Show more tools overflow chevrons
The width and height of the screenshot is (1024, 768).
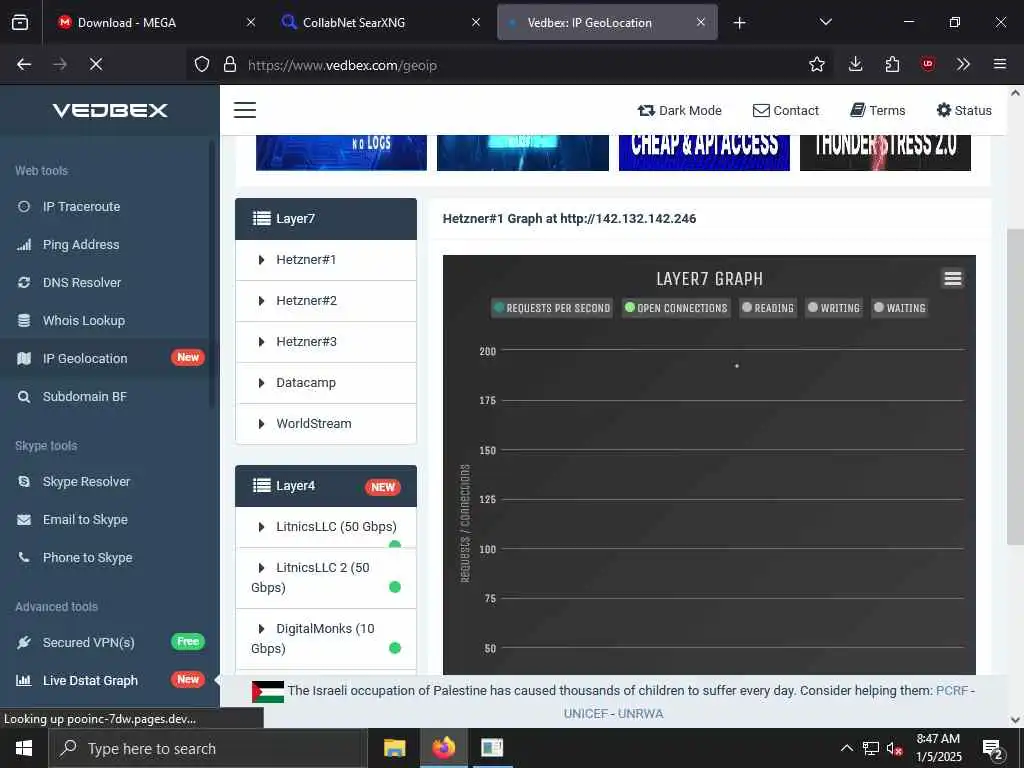pyautogui.click(x=963, y=64)
